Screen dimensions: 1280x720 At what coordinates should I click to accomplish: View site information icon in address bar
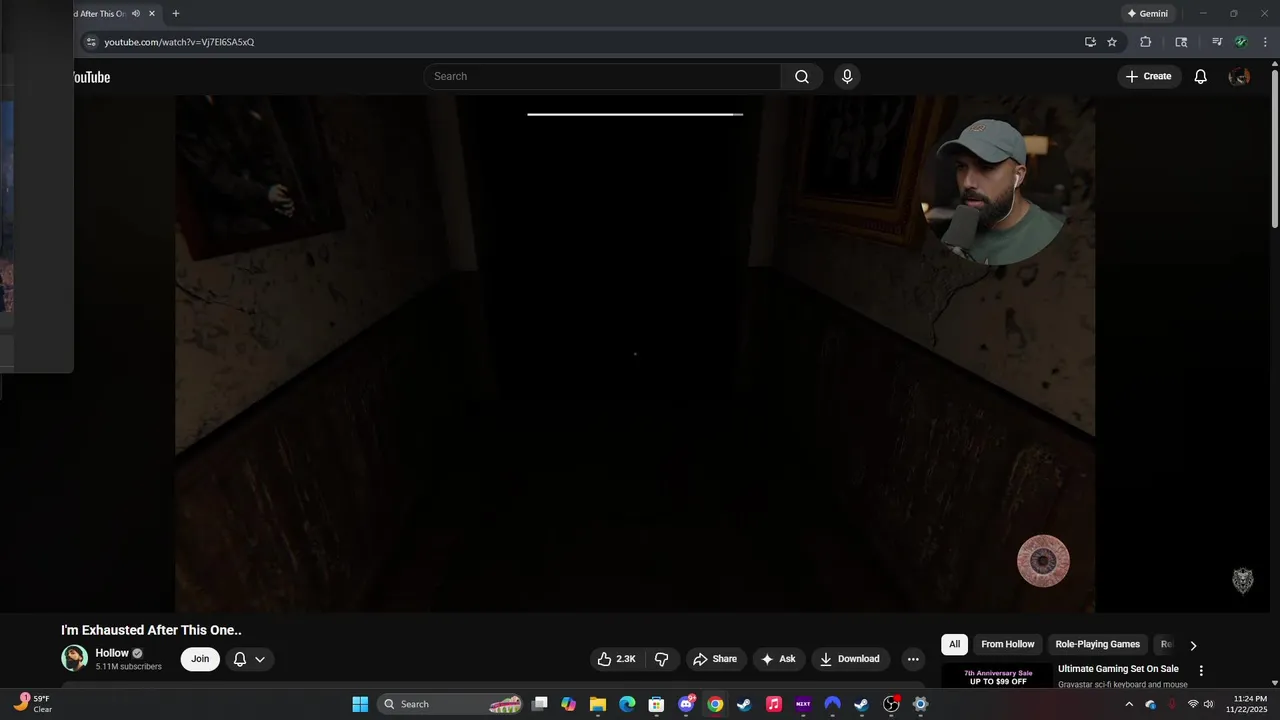coord(91,42)
